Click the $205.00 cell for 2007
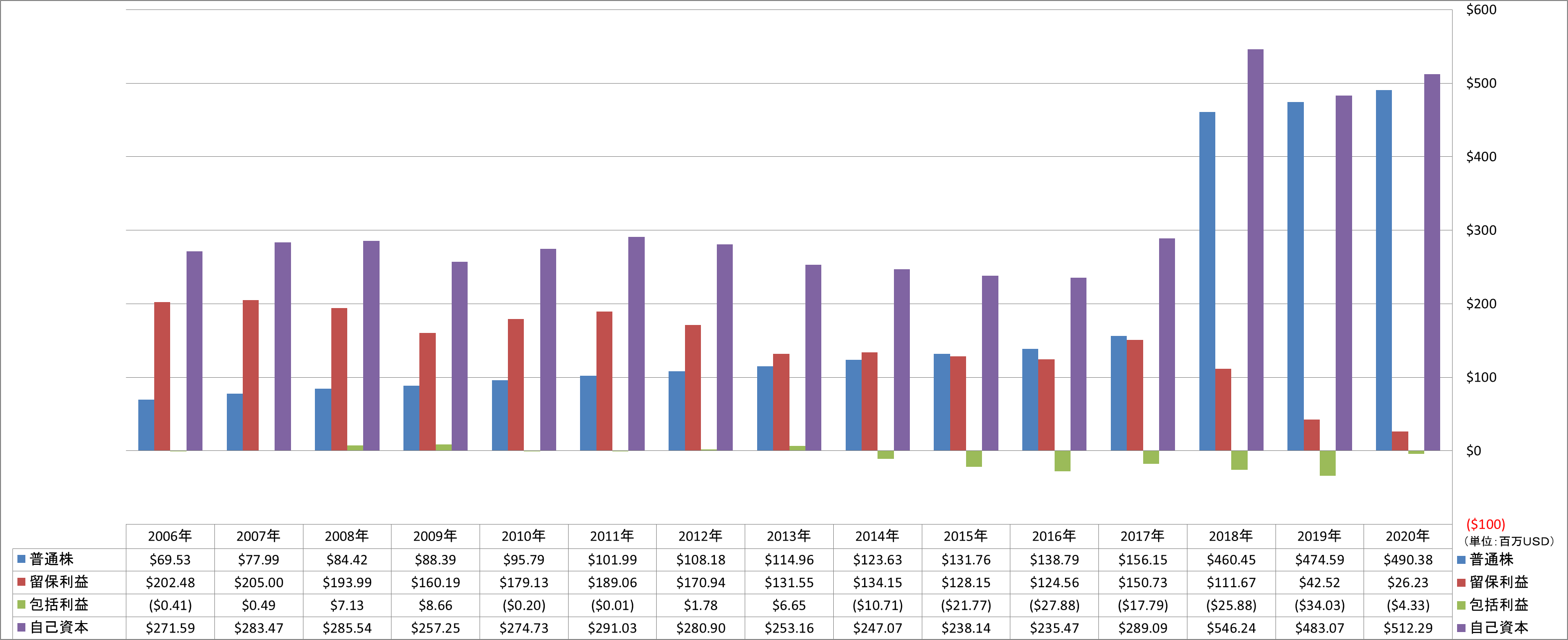The height and width of the screenshot is (640, 1568). click(x=258, y=583)
